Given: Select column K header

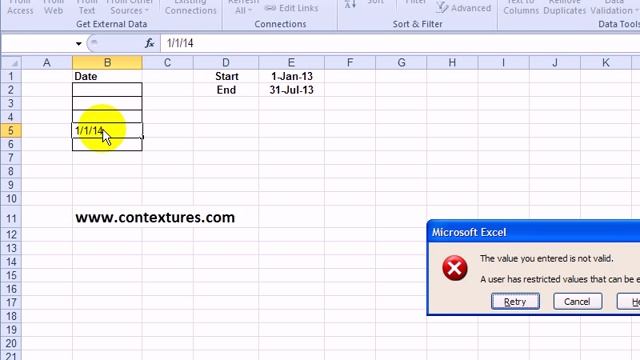Looking at the screenshot, I should point(606,63).
